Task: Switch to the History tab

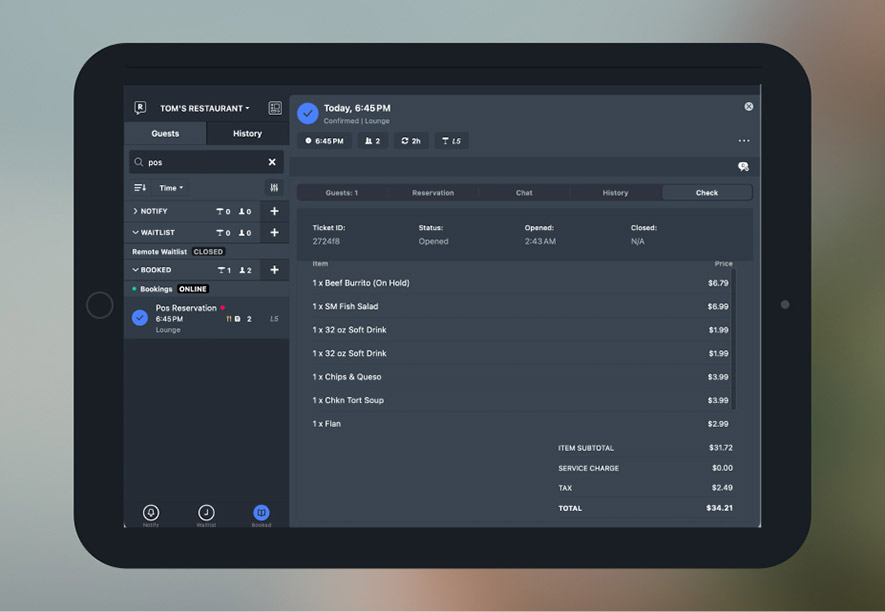Action: tap(247, 132)
